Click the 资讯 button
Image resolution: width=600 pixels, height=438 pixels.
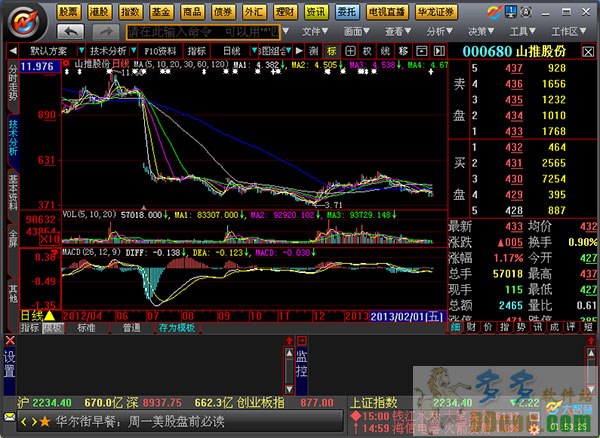point(316,12)
